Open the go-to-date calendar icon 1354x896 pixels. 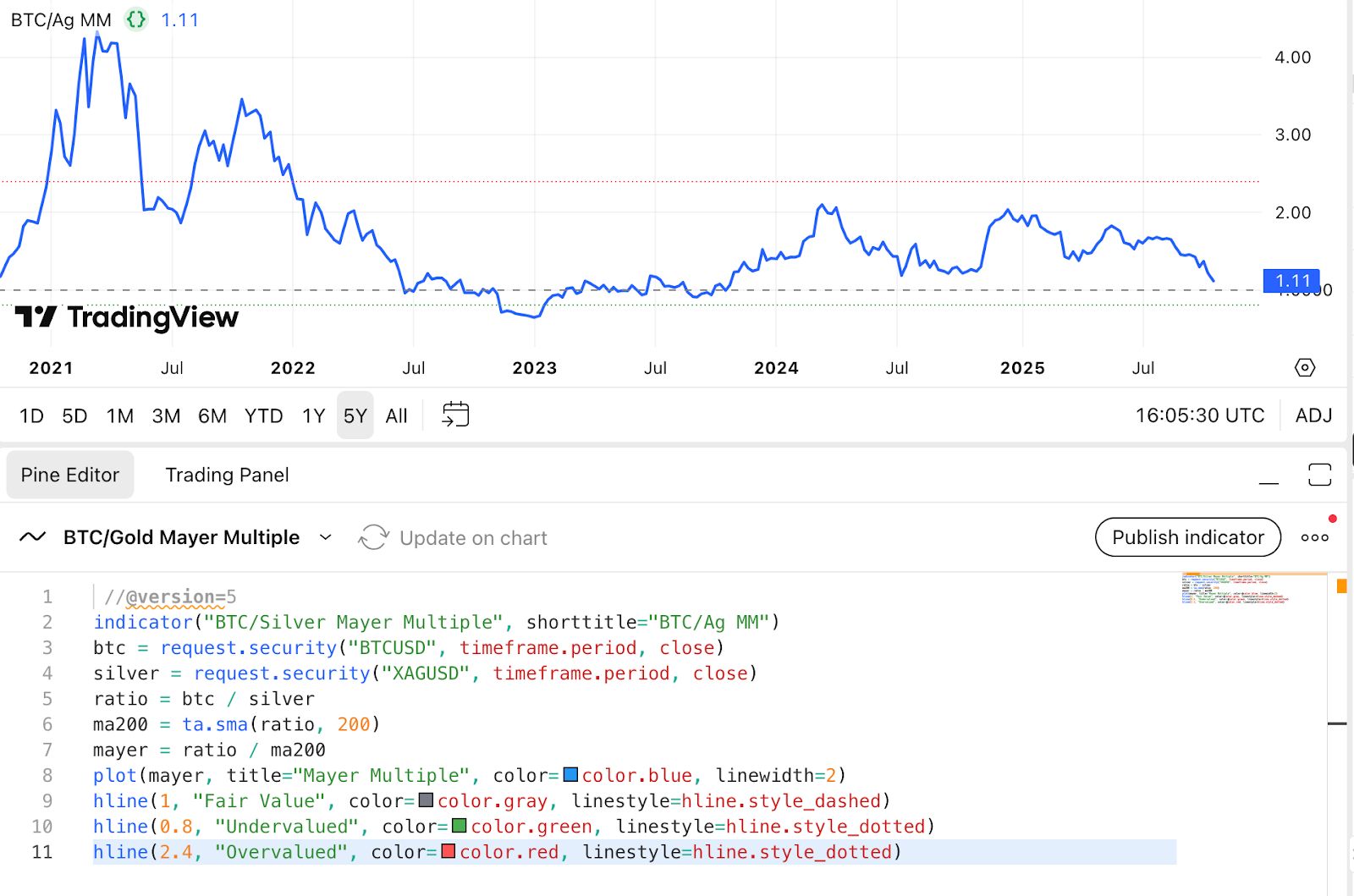(454, 415)
